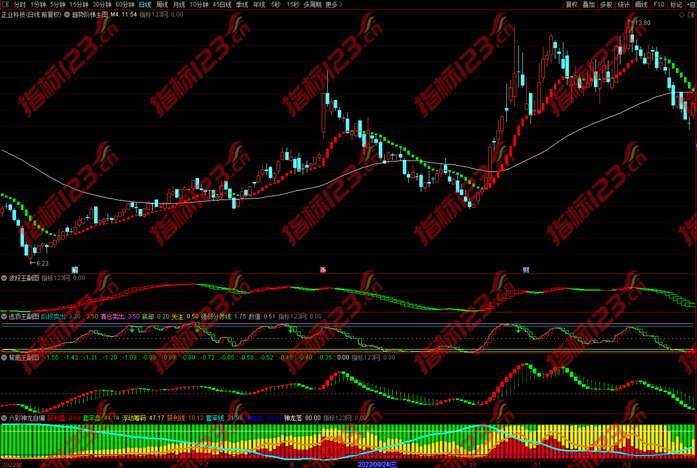Switch chart to 60分钟 period
The width and height of the screenshot is (697, 468).
point(124,4)
